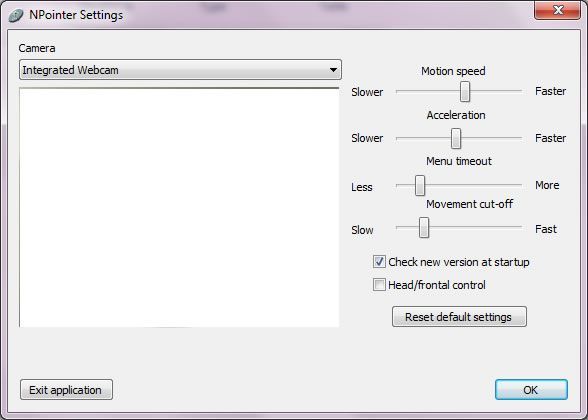
Task: Click the Movement cut-off slider thumb
Action: point(424,227)
